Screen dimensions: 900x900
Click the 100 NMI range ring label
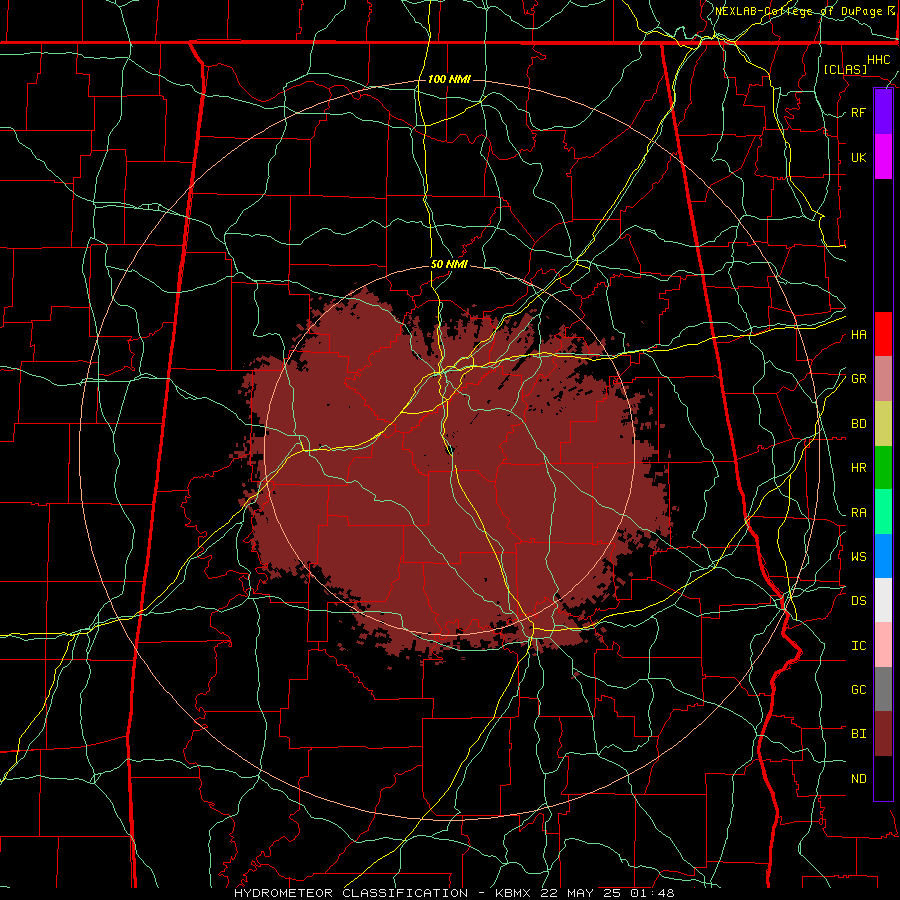pyautogui.click(x=449, y=79)
